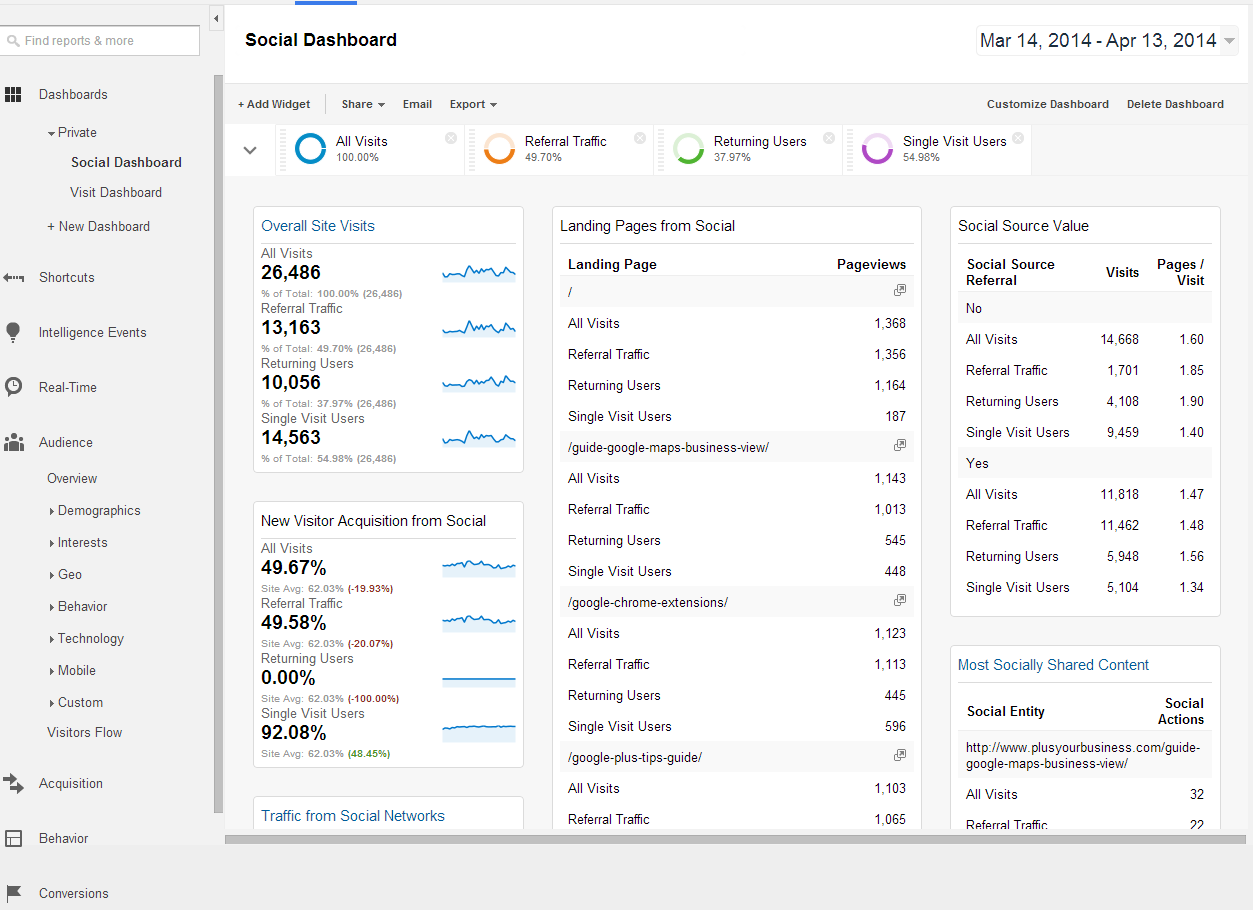Click the Dashboards grid icon in sidebar
The image size is (1253, 910).
tap(13, 95)
